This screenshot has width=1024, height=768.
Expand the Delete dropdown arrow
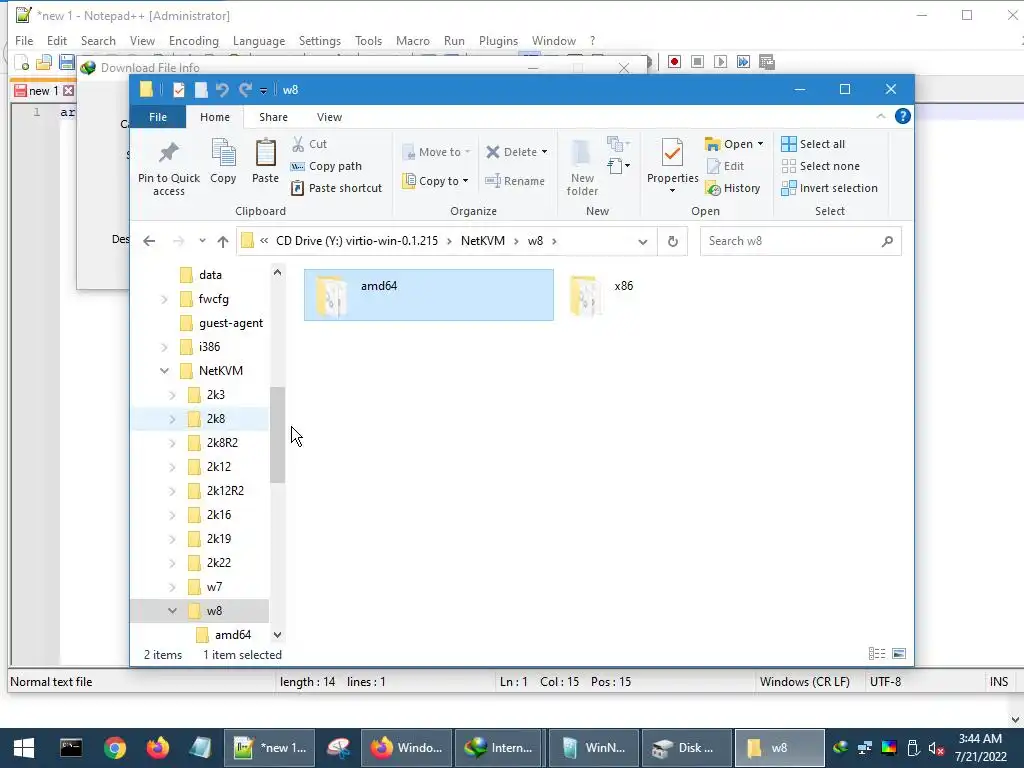pos(544,152)
